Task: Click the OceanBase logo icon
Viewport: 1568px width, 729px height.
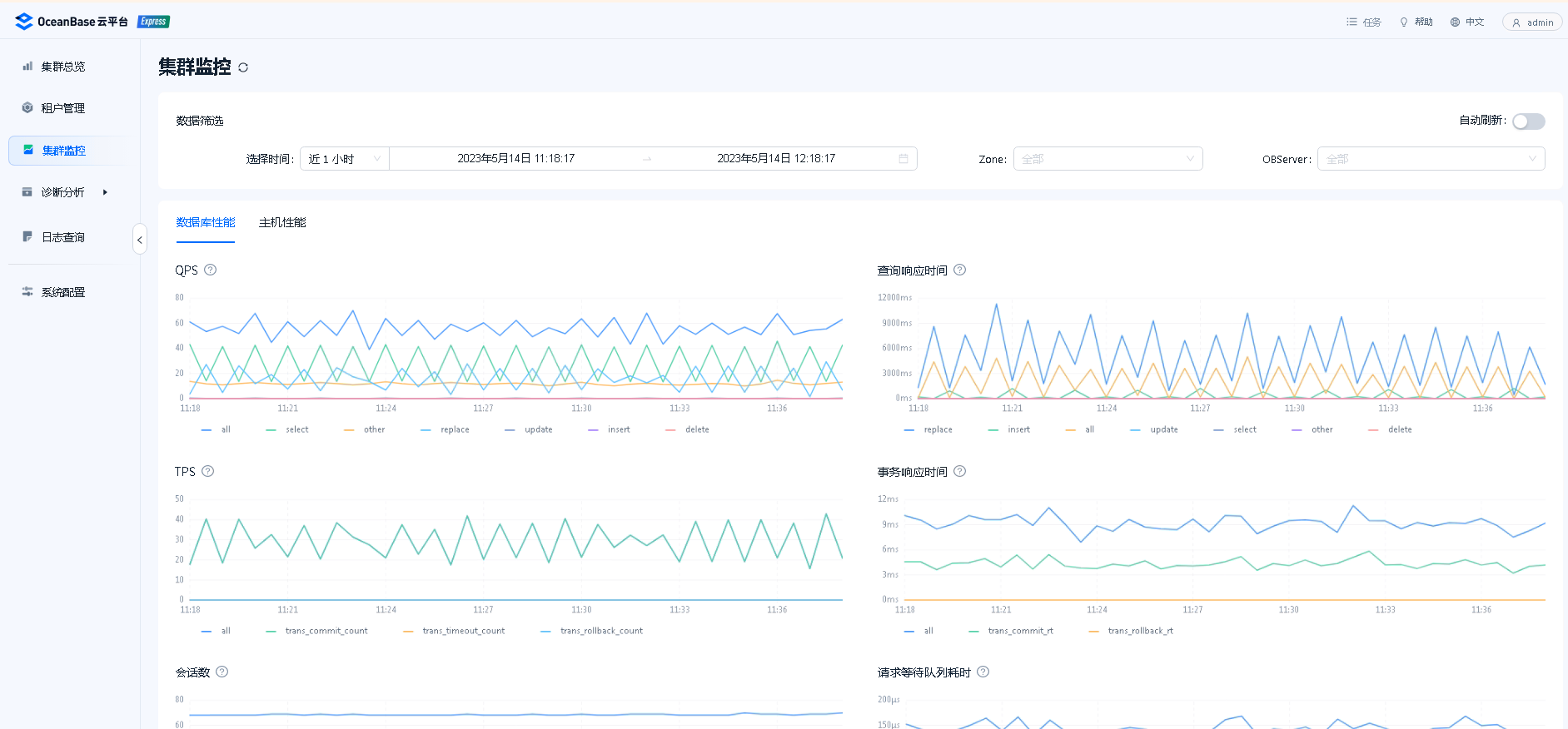Action: (x=24, y=21)
